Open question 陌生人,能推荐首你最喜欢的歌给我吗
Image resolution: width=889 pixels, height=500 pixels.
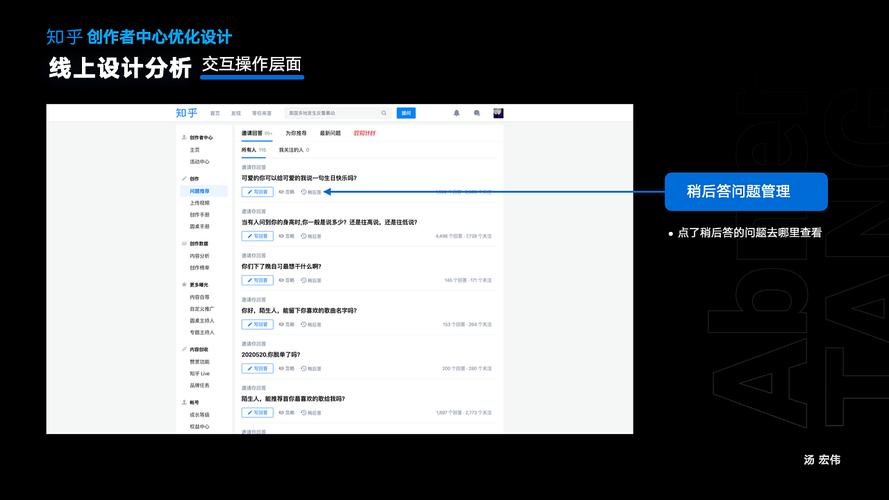pyautogui.click(x=293, y=399)
